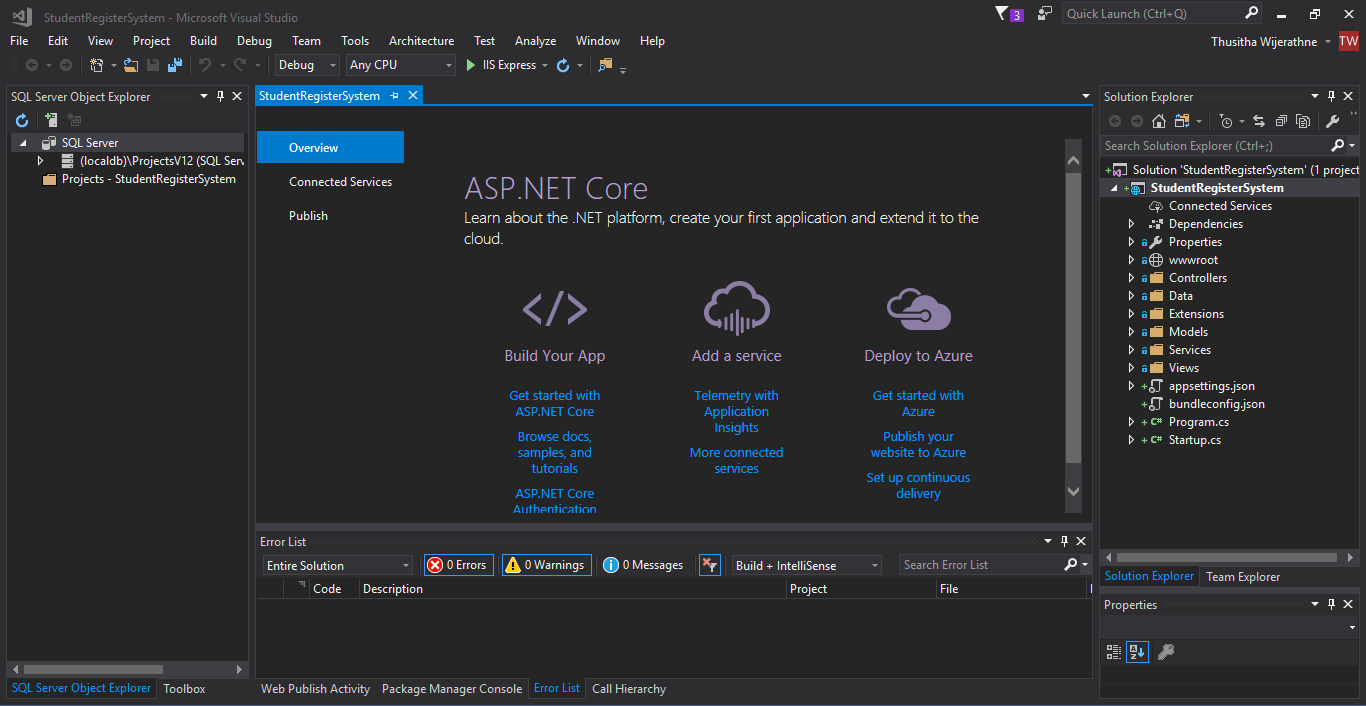
Task: Click the Solution Explorer Home icon
Action: tap(1158, 121)
